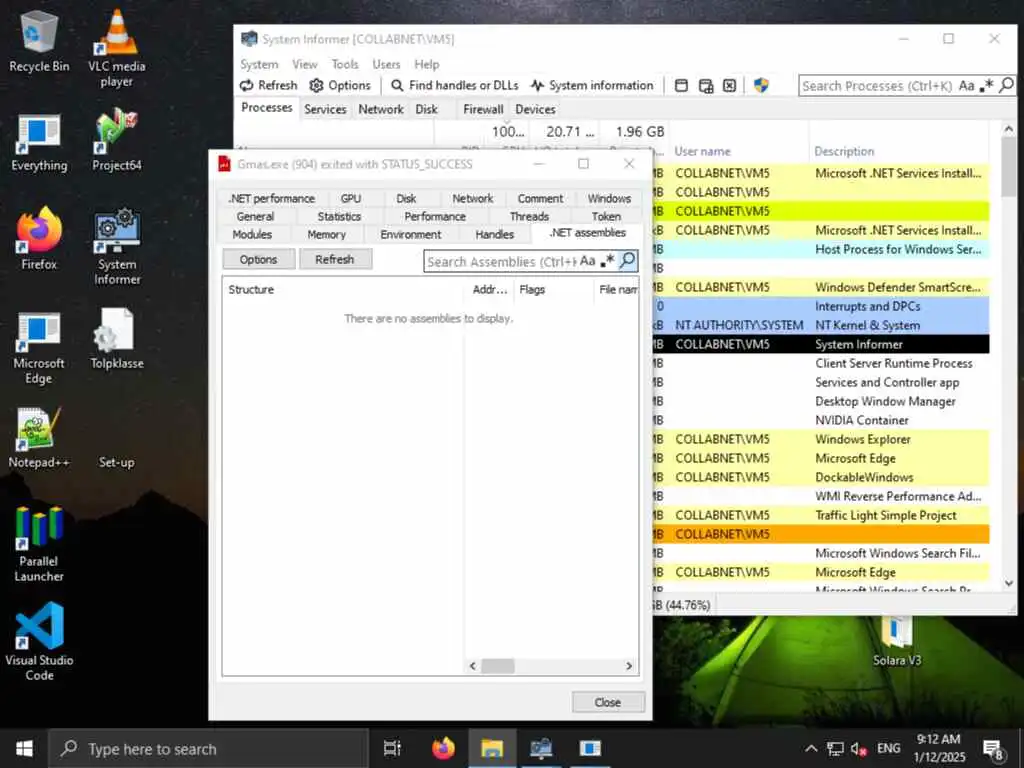Click magnifier icon in Search Assemblies box

coord(627,261)
